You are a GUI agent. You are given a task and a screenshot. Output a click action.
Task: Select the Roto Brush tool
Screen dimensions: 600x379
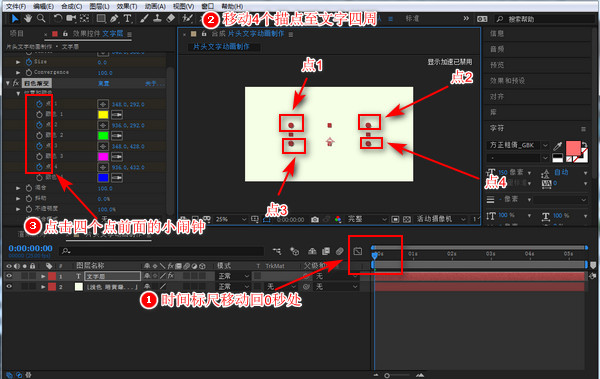188,18
